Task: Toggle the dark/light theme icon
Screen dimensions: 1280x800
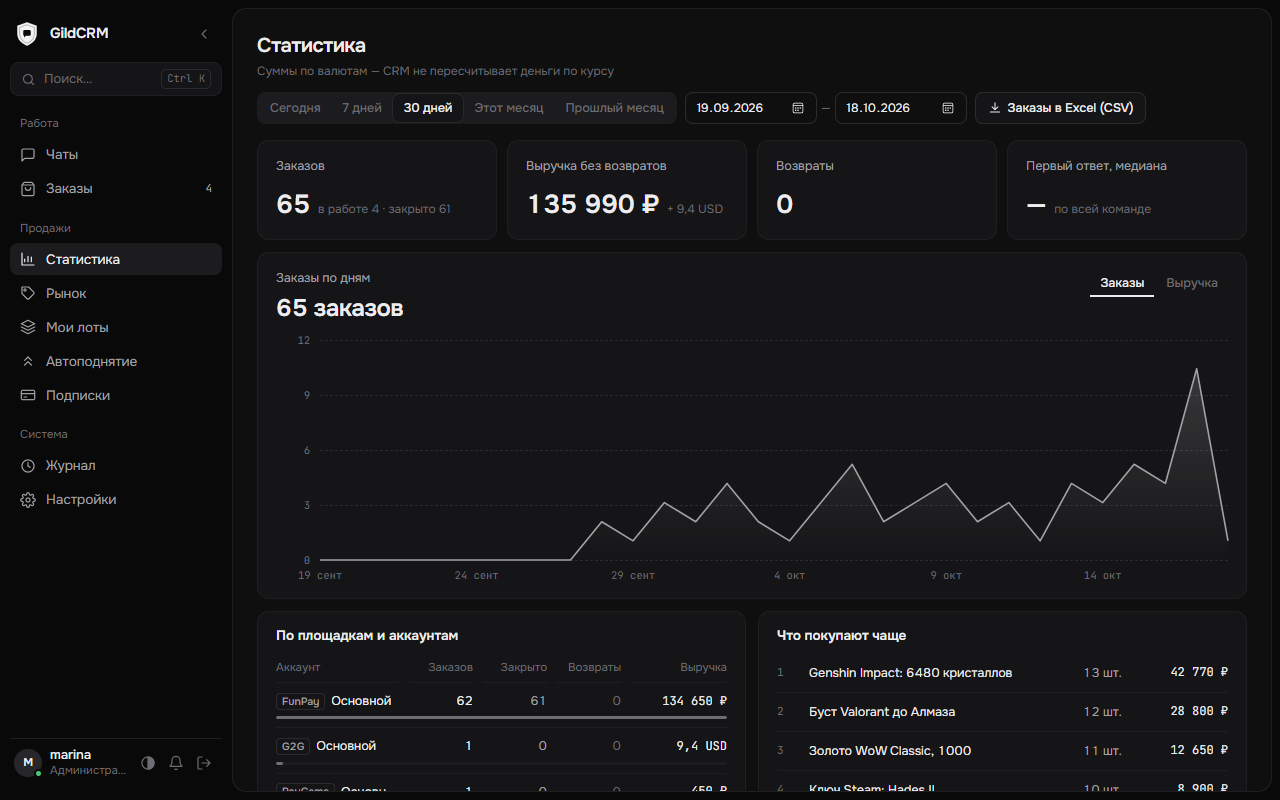Action: pos(148,763)
